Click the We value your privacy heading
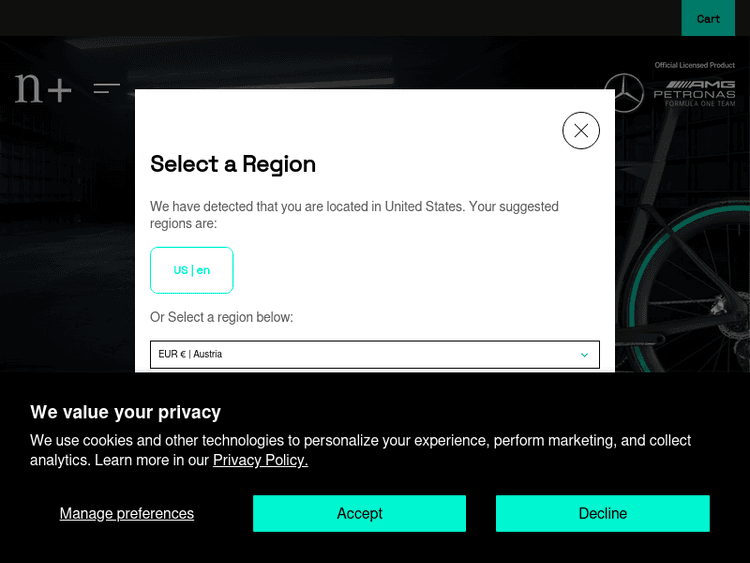The height and width of the screenshot is (563, 750). click(x=125, y=412)
